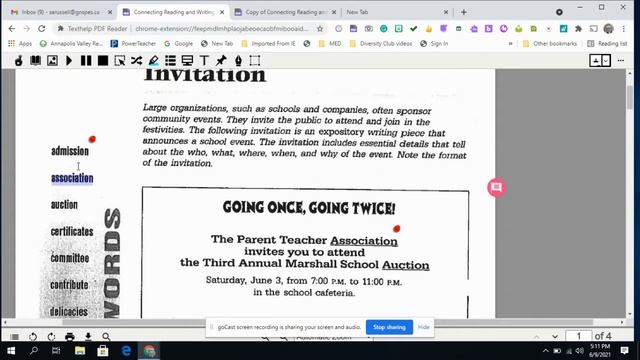Image resolution: width=640 pixels, height=360 pixels.
Task: Open the three-dot more options in the PDF toolbar
Action: coord(621,60)
